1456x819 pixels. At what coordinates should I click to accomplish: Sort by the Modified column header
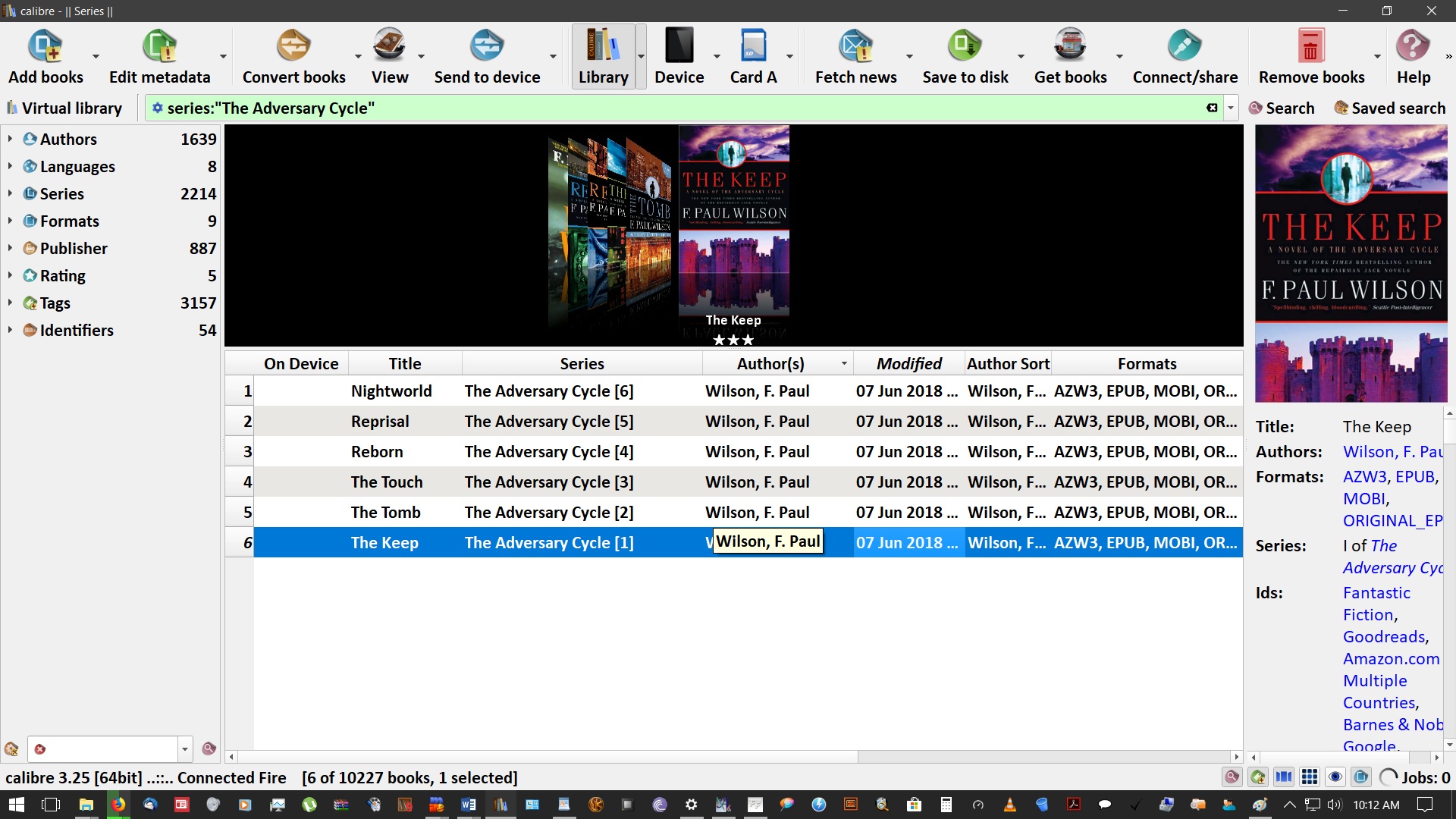[908, 363]
